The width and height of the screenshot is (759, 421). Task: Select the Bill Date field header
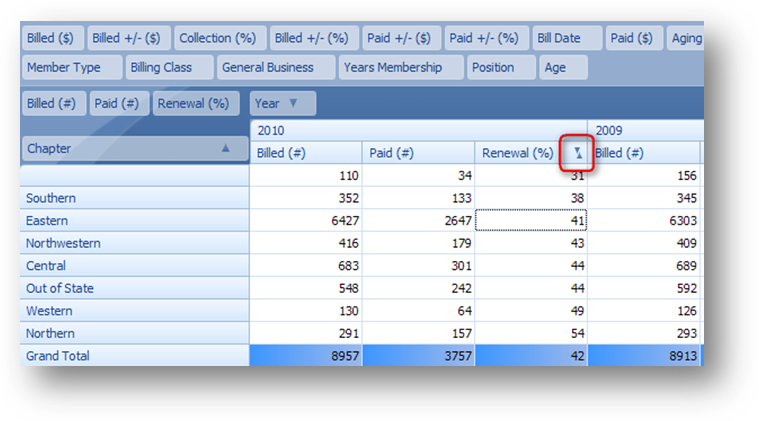click(566, 38)
